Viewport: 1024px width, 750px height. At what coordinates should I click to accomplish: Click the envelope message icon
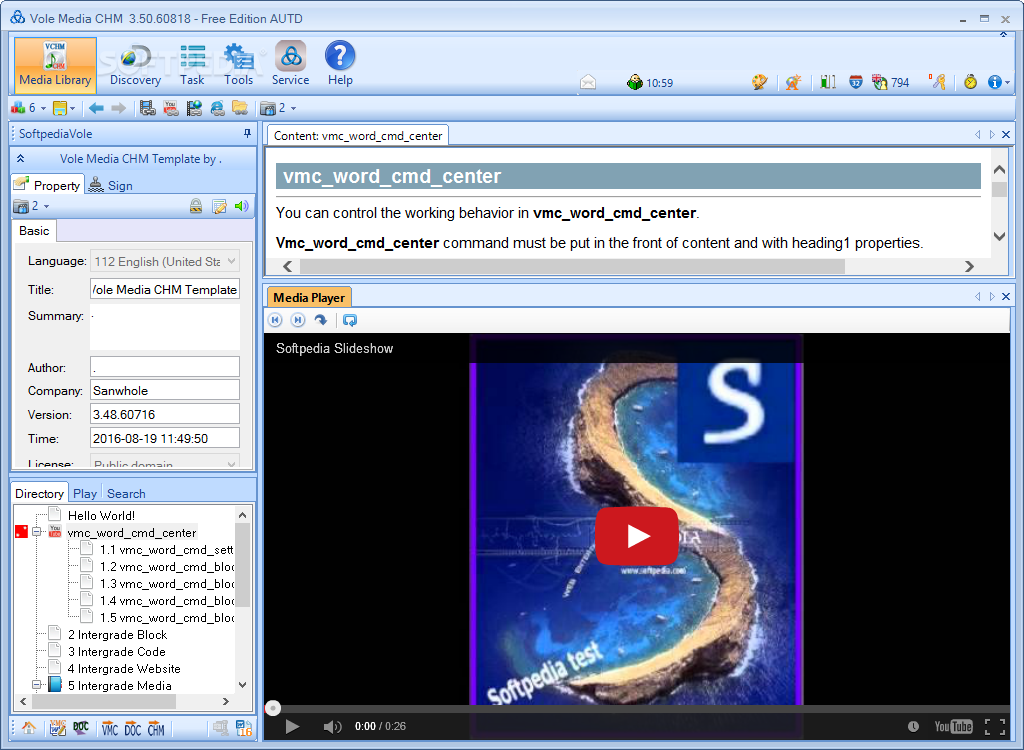click(588, 82)
